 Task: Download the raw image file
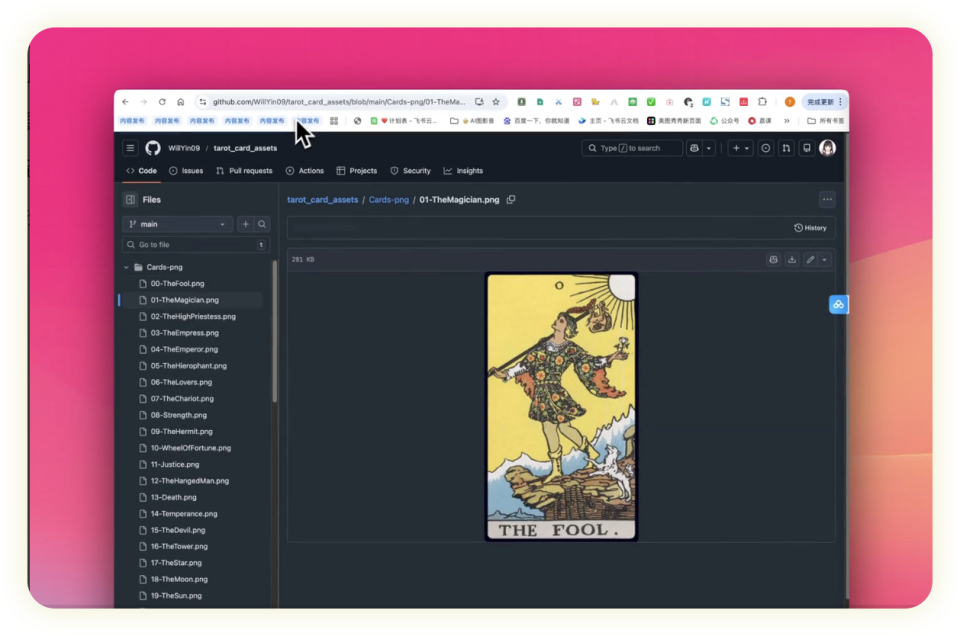pos(792,259)
